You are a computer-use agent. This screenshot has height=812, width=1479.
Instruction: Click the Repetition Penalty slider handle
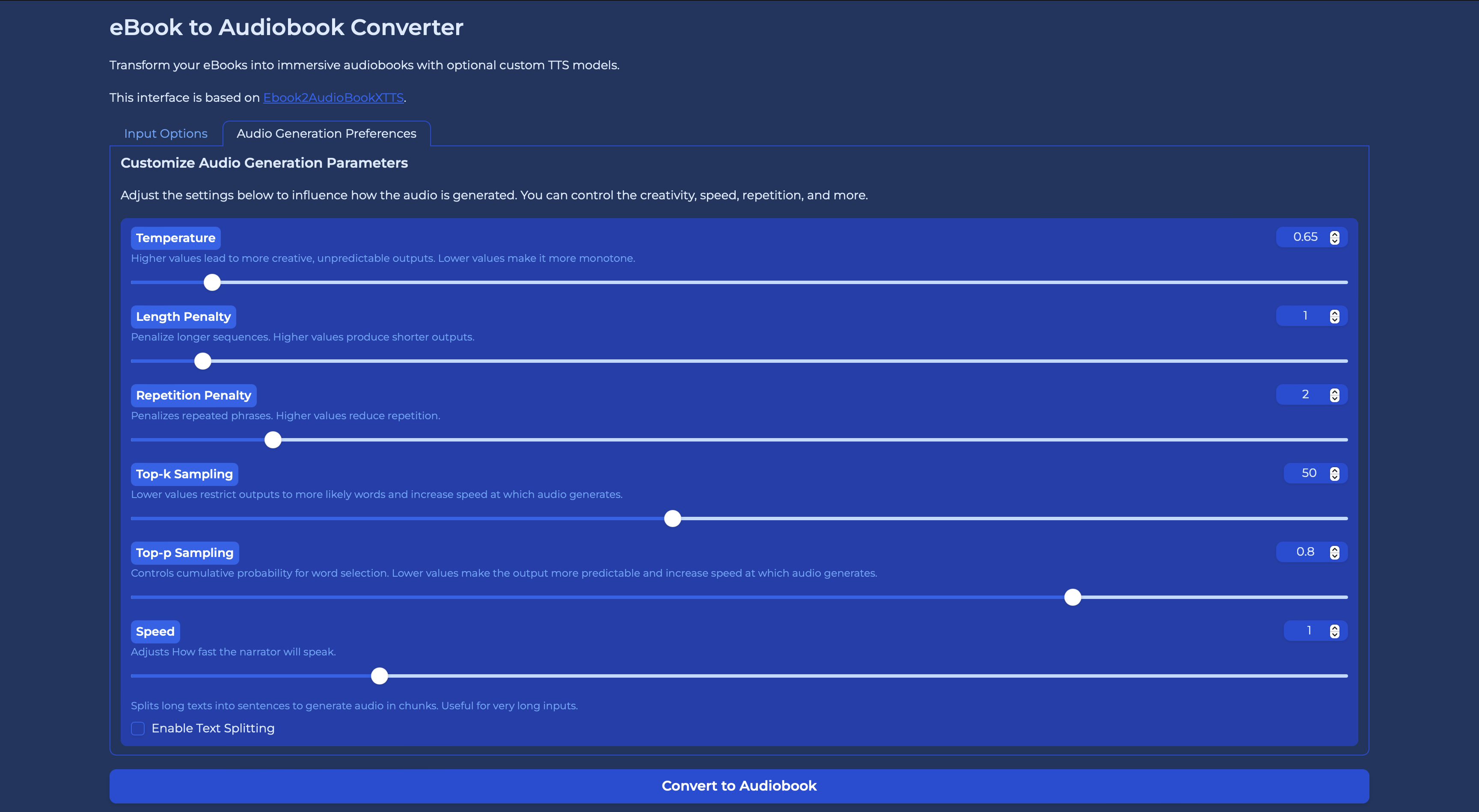click(273, 440)
